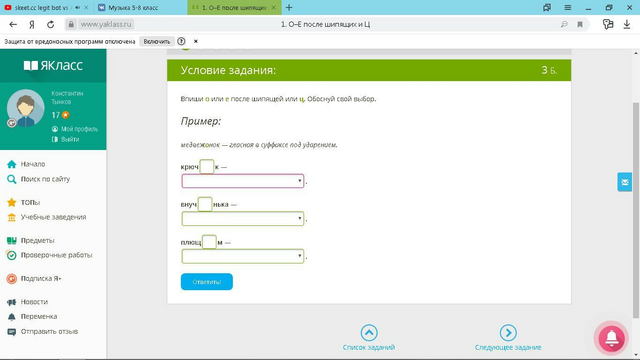Click the letter box in крюч_к
The width and height of the screenshot is (640, 360).
[x=207, y=167]
